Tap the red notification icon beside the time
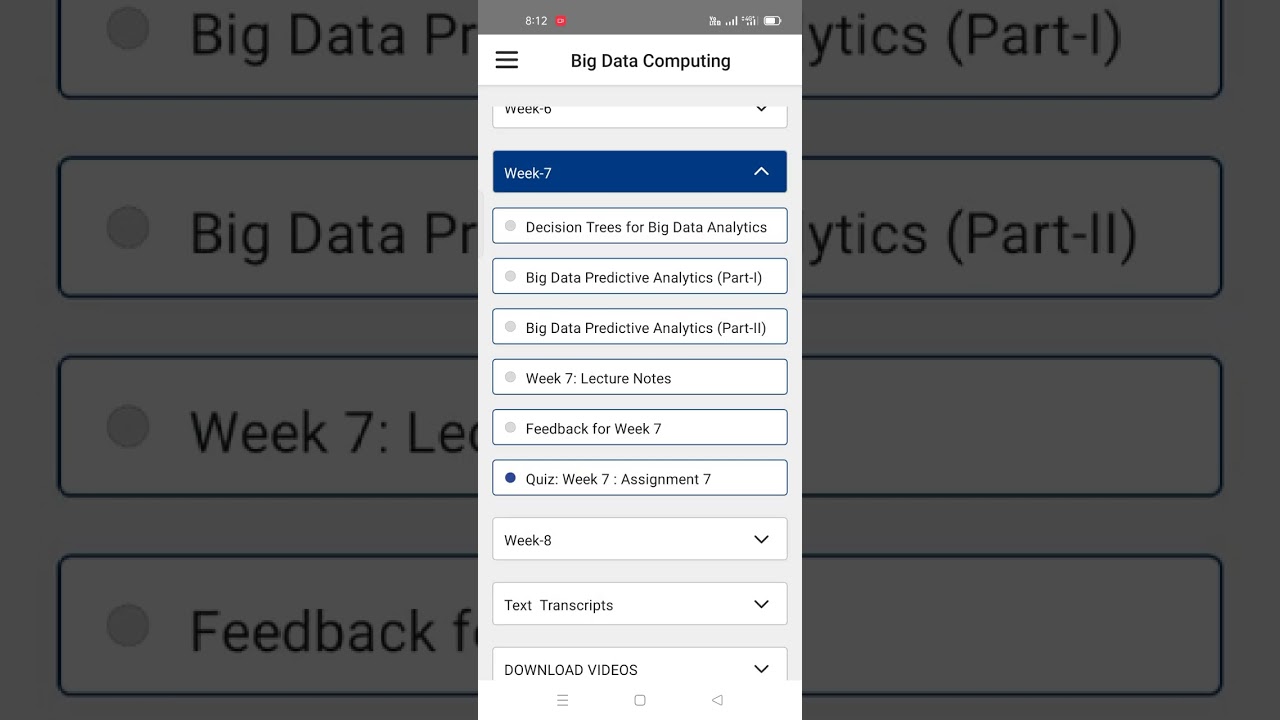Screen dimensions: 1280x720 coord(561,20)
